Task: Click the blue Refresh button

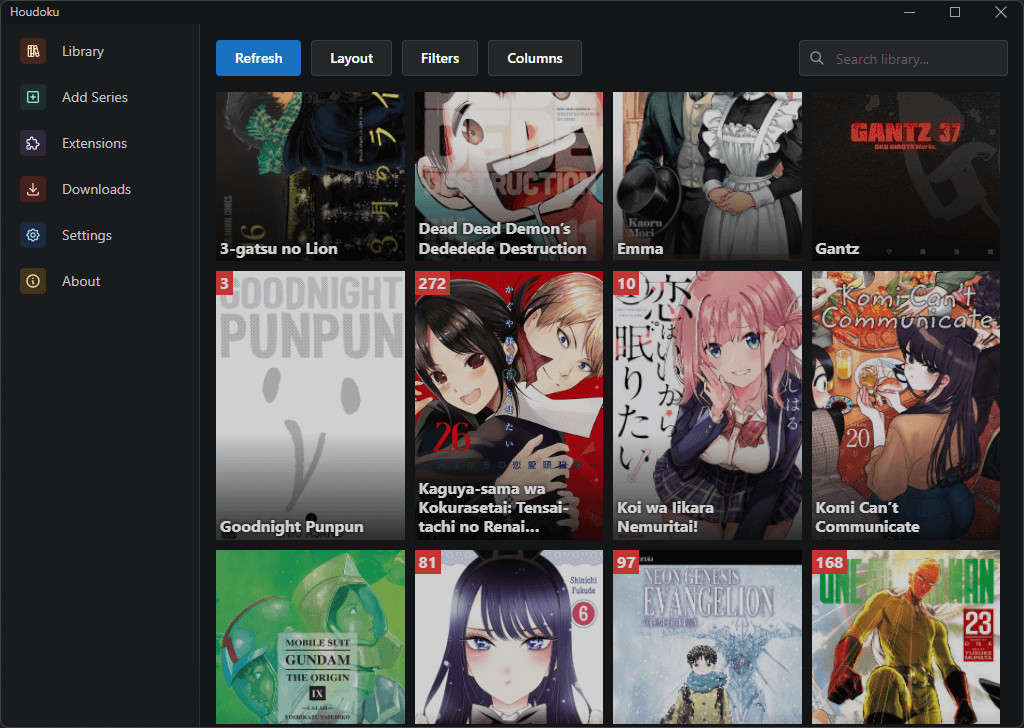Action: (259, 58)
